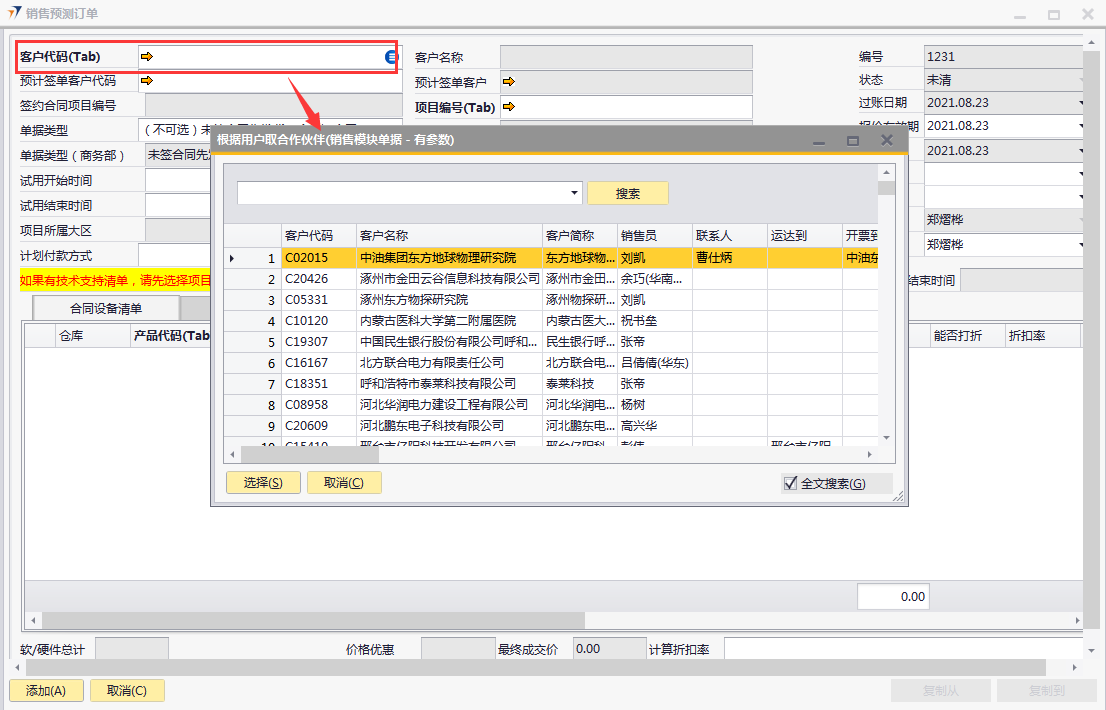Open the 过账日期 date dropdown
The height and width of the screenshot is (710, 1106).
point(1081,103)
